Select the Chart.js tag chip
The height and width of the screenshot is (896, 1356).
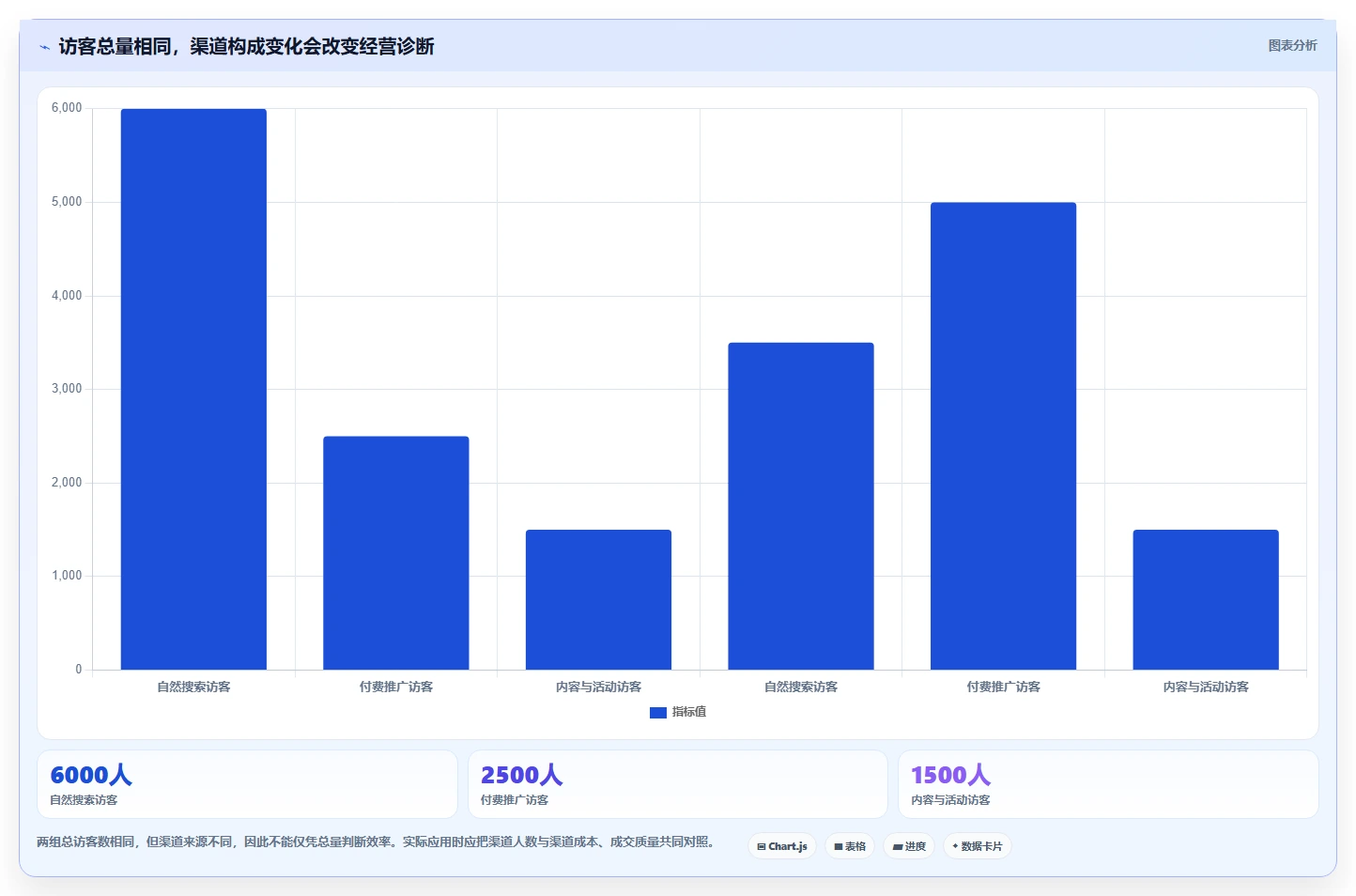click(782, 846)
